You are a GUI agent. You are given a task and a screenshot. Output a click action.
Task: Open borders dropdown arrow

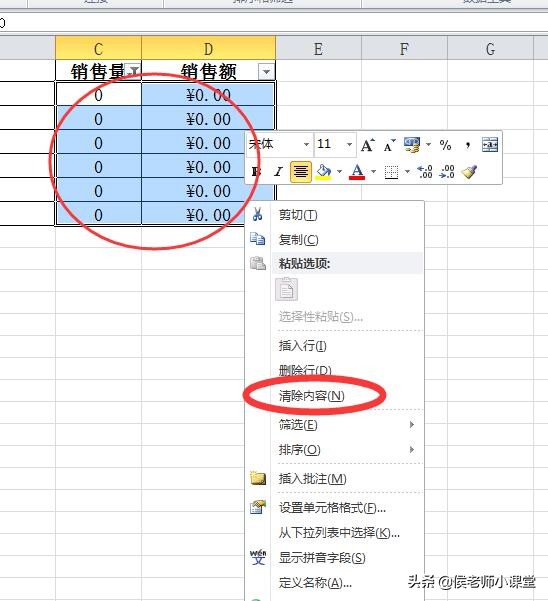tap(407, 171)
